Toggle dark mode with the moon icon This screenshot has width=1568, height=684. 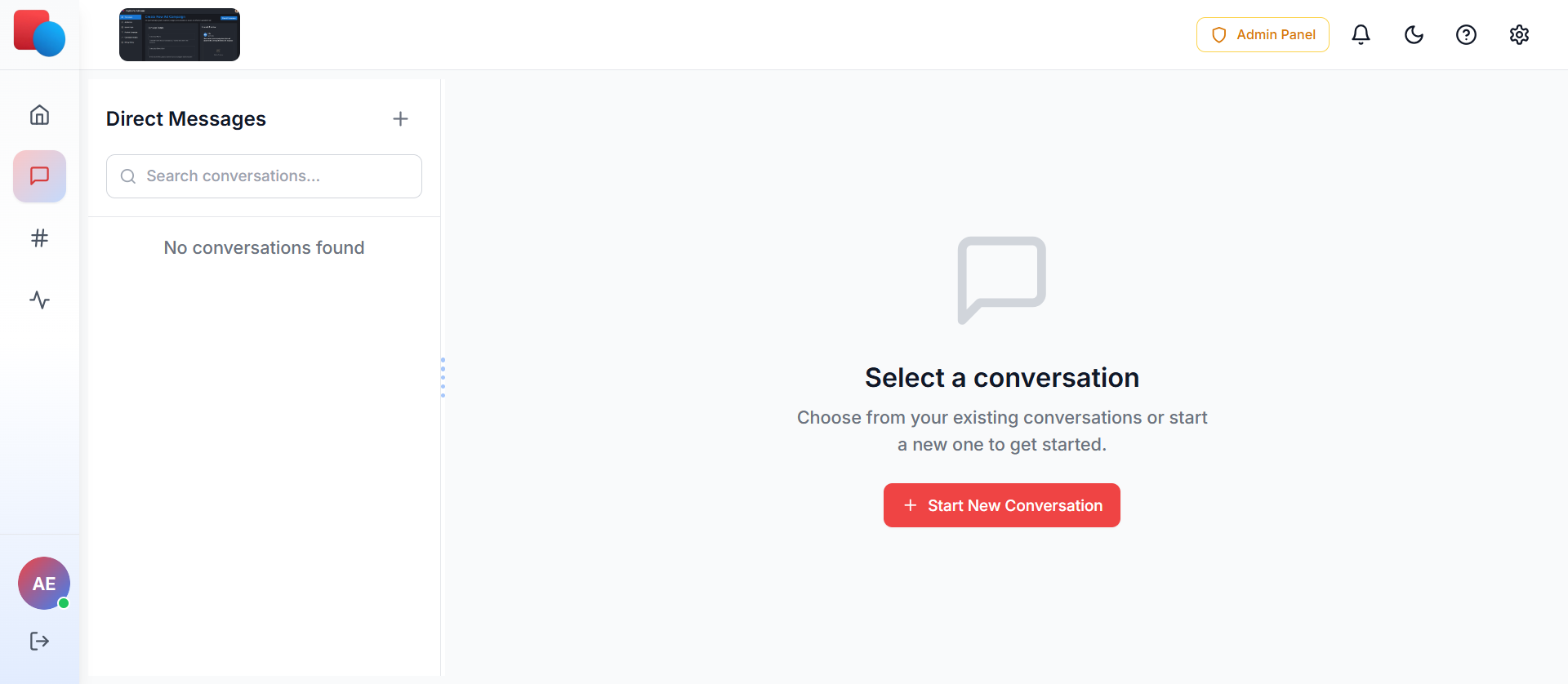[1414, 34]
